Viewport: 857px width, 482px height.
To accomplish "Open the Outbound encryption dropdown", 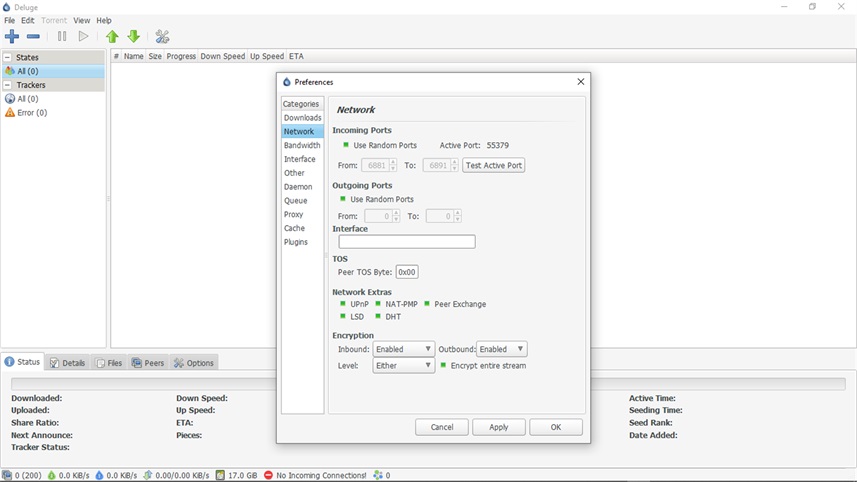I will (x=502, y=349).
